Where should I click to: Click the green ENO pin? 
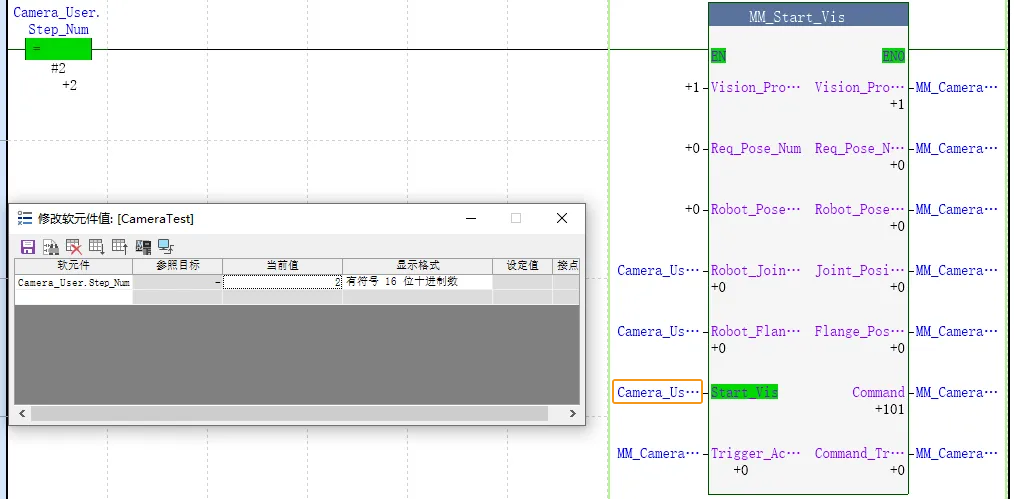click(893, 56)
